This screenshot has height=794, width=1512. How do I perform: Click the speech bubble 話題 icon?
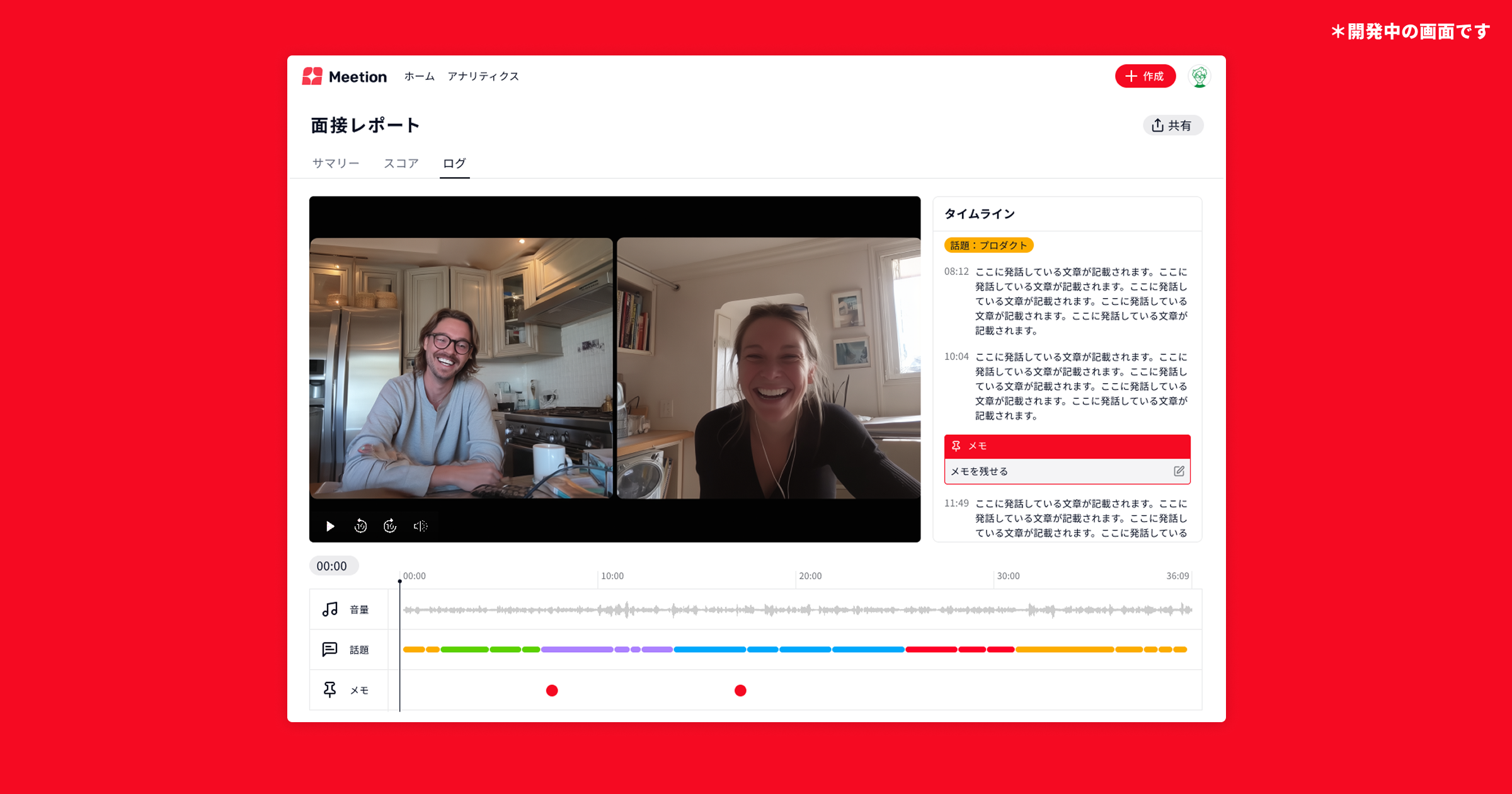pyautogui.click(x=329, y=650)
